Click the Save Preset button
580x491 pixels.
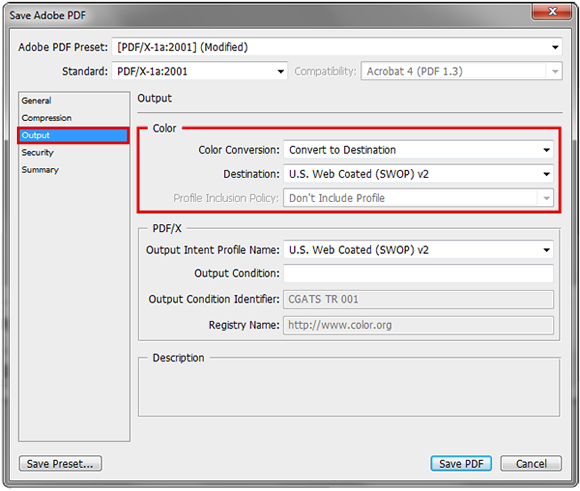pos(60,464)
